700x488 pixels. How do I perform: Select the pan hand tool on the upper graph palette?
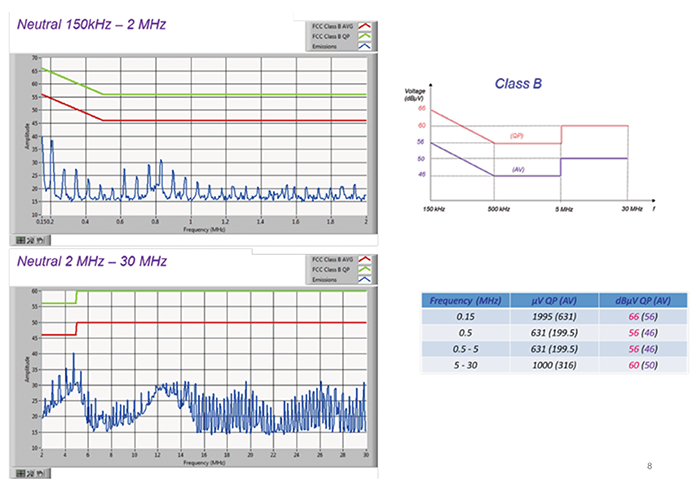41,240
